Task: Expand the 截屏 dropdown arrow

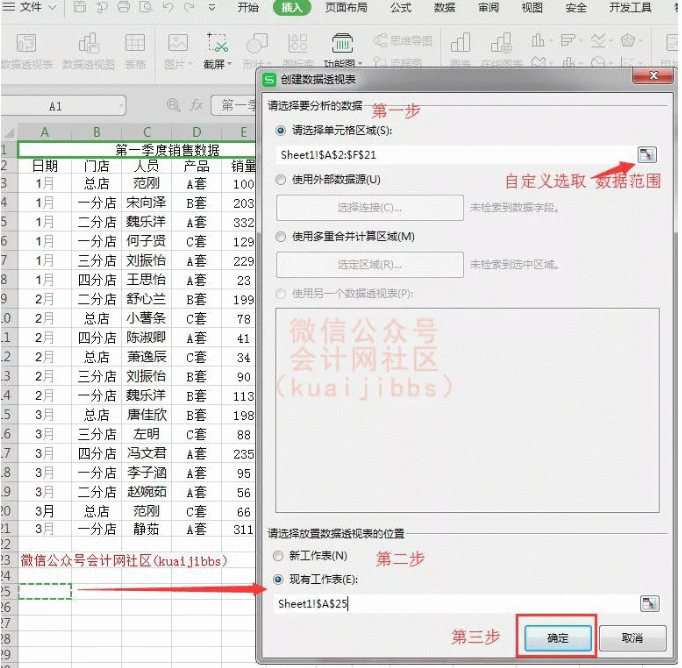Action: [229, 64]
